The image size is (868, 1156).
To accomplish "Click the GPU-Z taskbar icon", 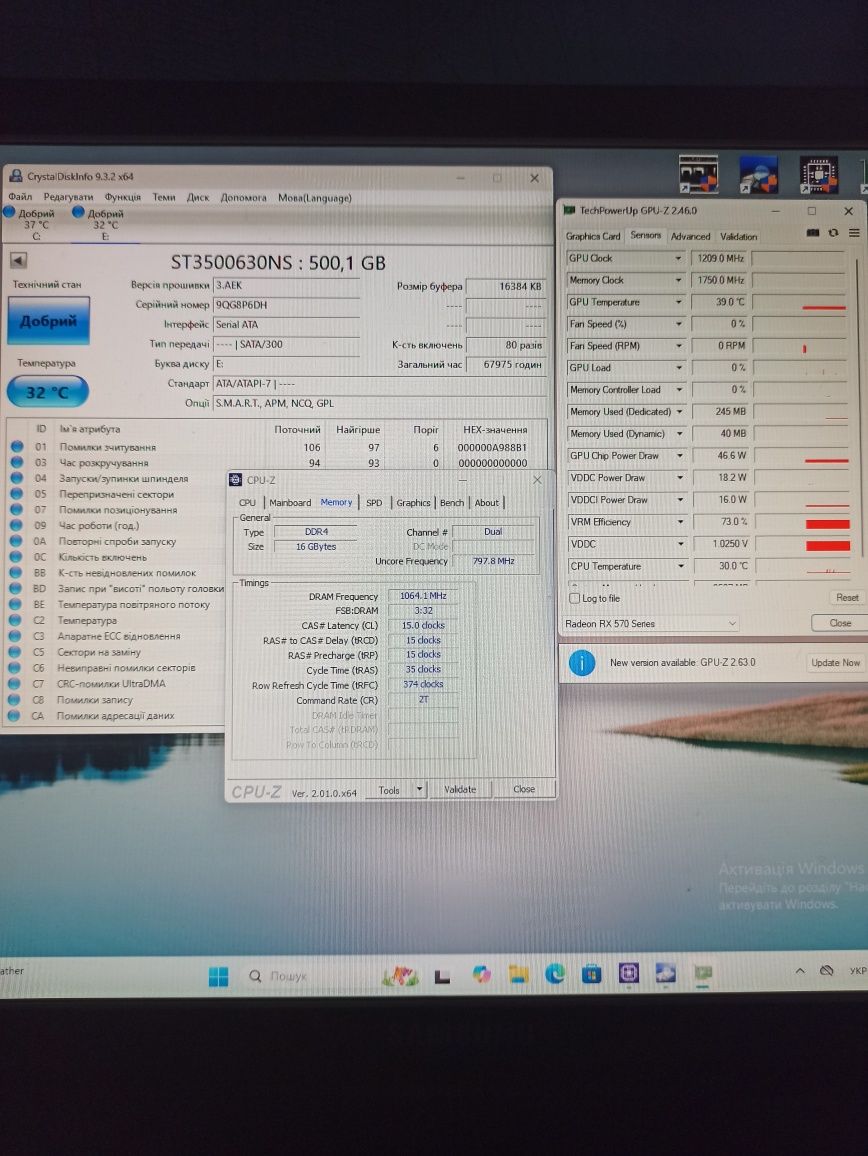I will 703,974.
